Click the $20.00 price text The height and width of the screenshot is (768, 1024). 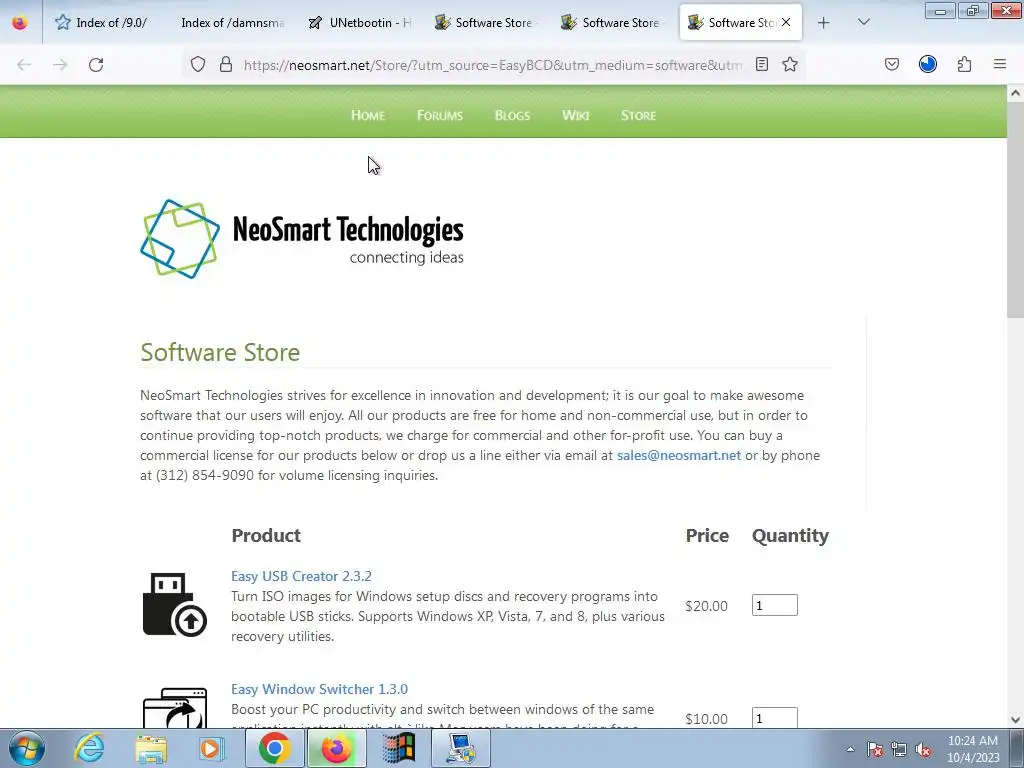706,606
